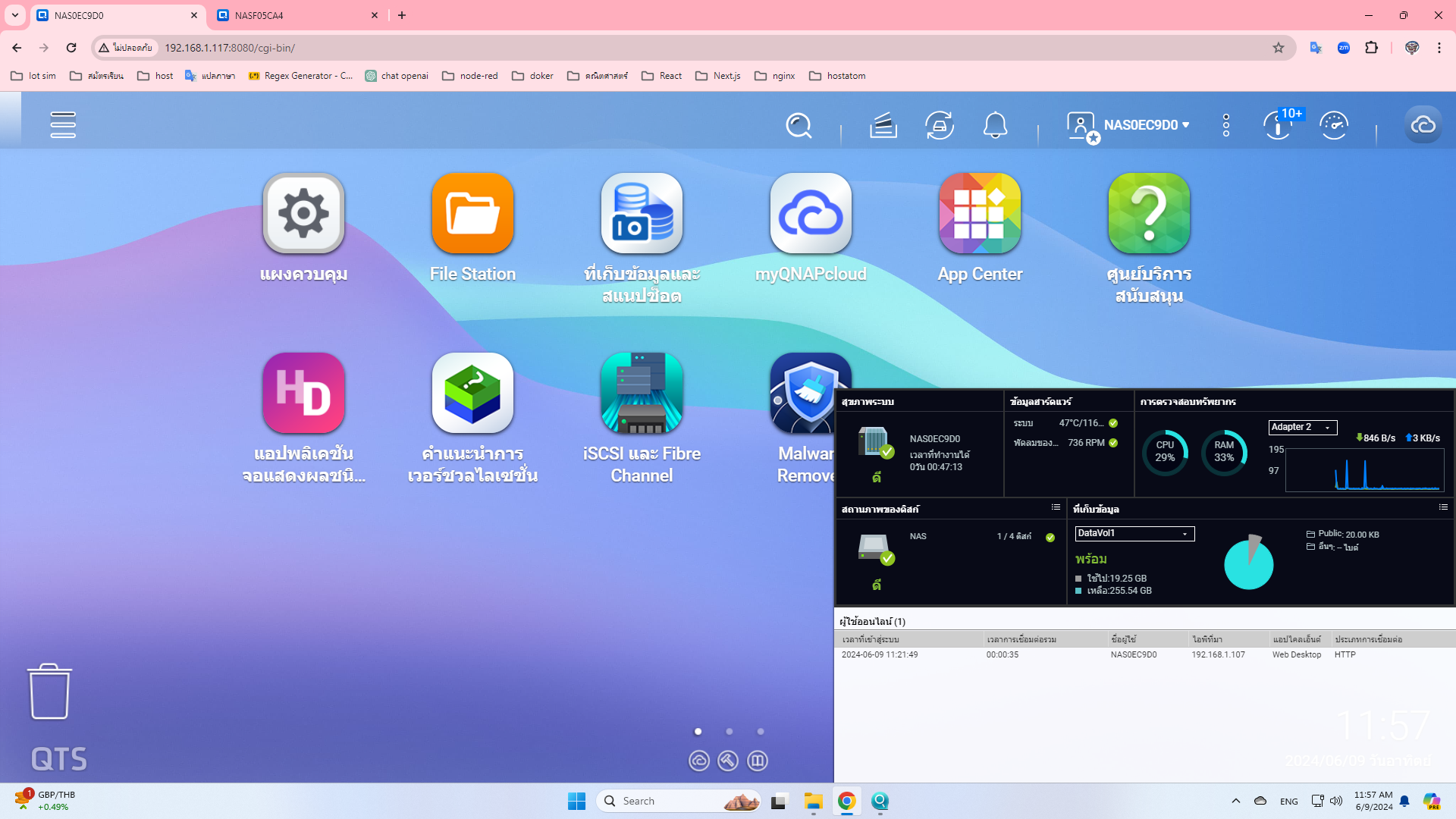
Task: Go back in the browser
Action: 17,48
